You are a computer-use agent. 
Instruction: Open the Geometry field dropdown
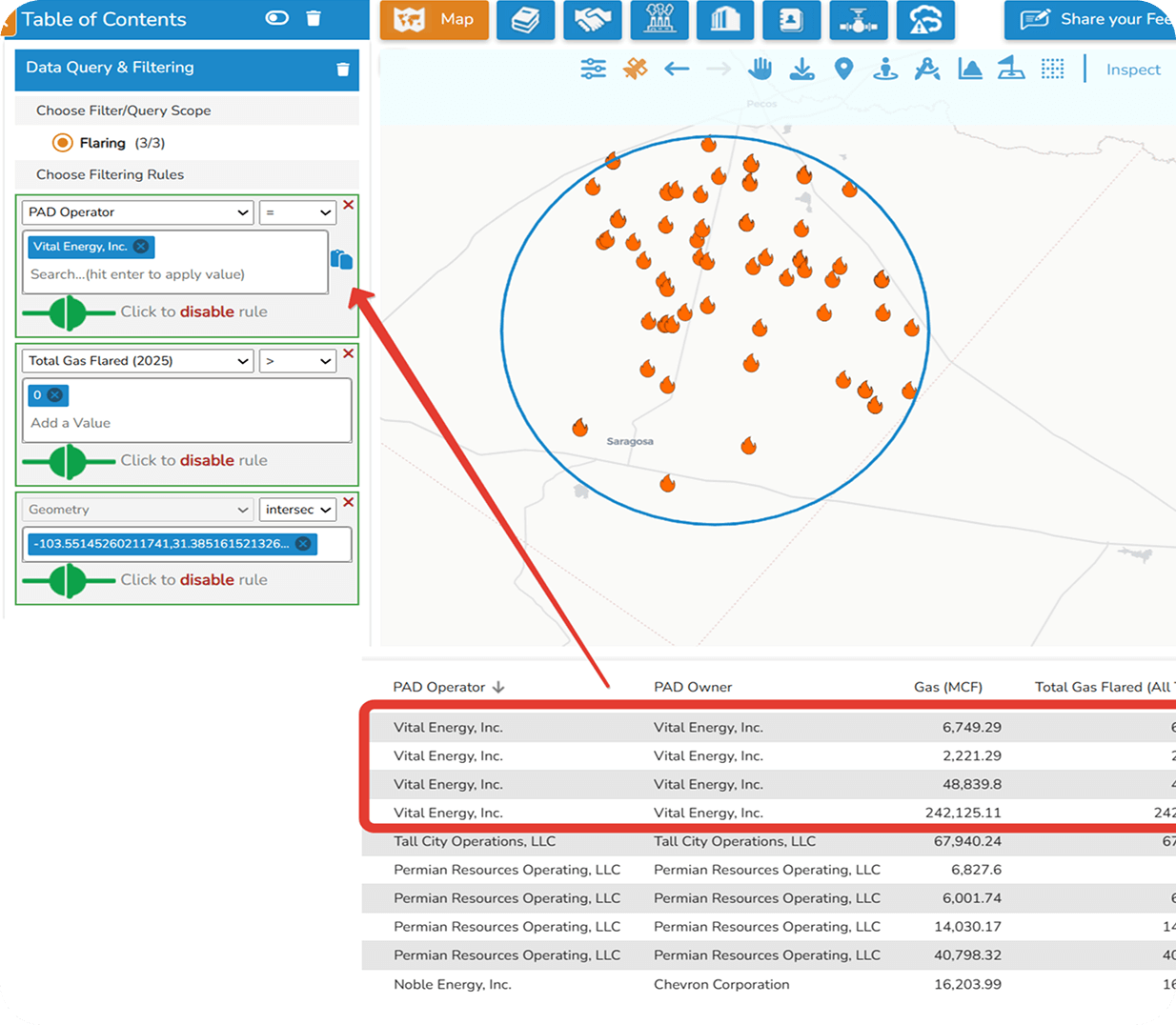(x=138, y=510)
